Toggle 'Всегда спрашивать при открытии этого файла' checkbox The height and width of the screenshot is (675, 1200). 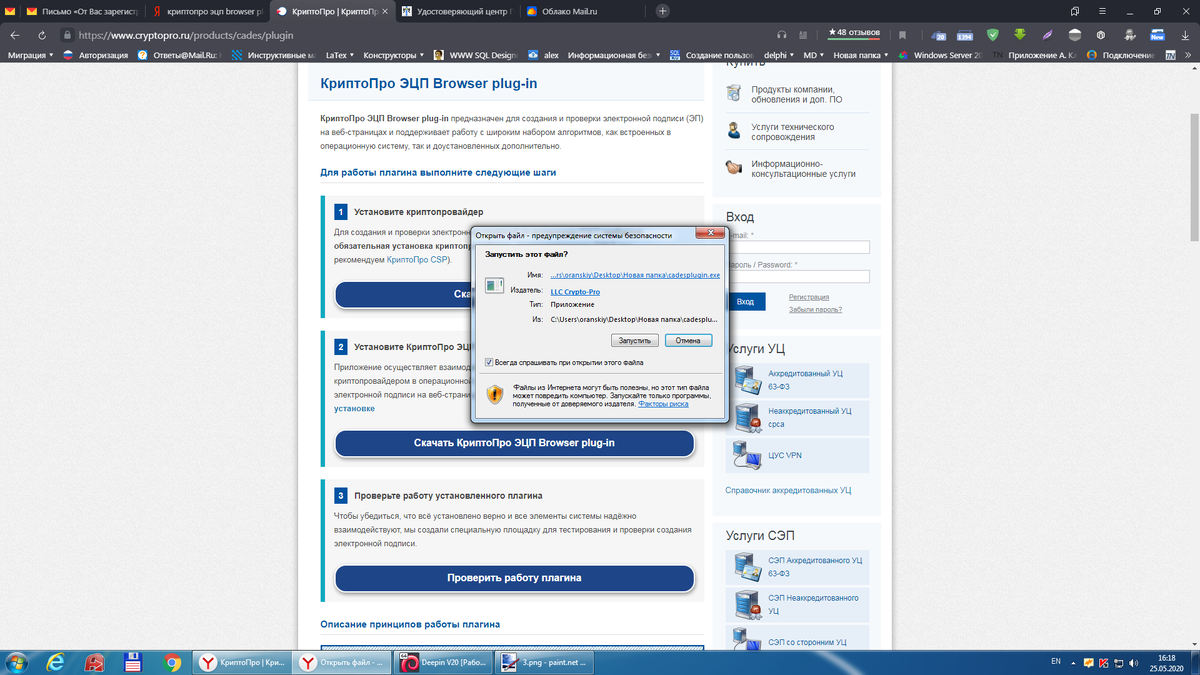pyautogui.click(x=489, y=362)
